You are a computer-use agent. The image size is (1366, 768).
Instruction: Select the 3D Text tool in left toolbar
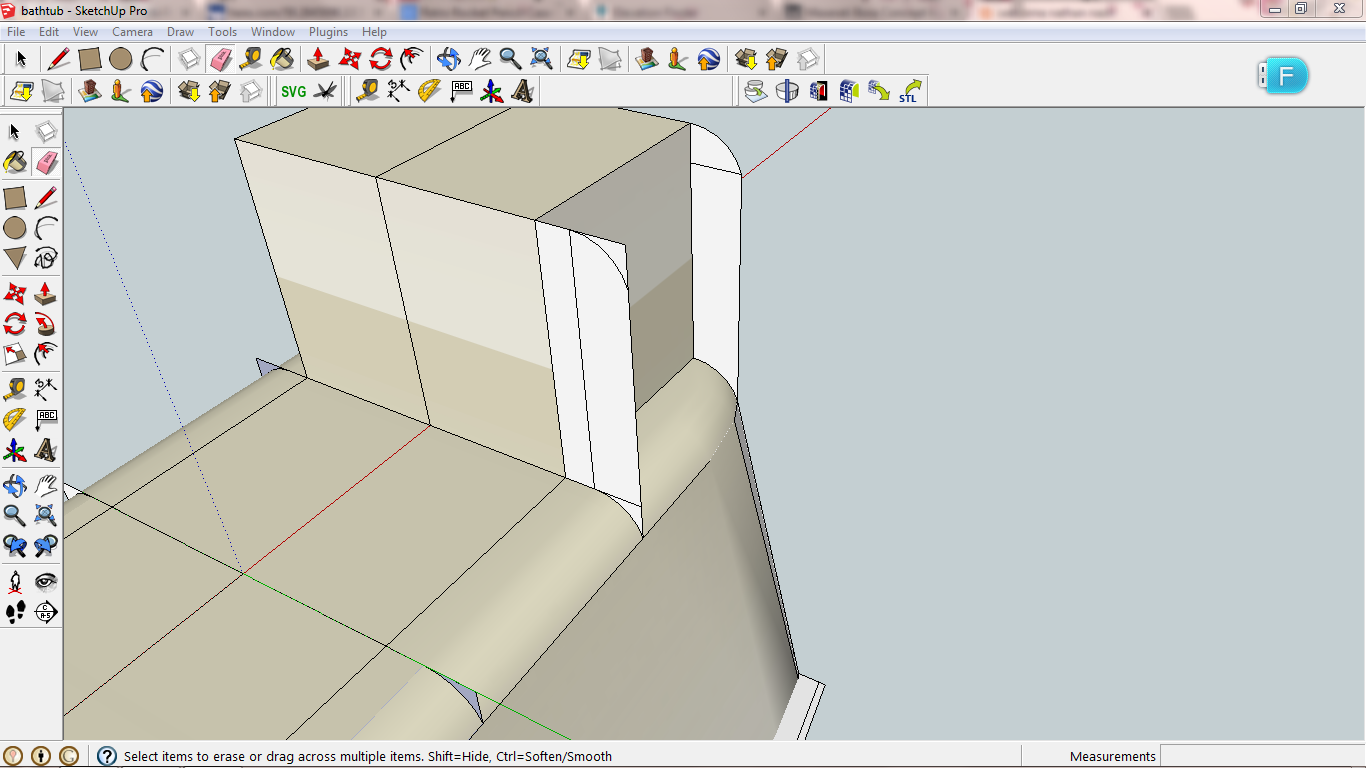pos(46,450)
